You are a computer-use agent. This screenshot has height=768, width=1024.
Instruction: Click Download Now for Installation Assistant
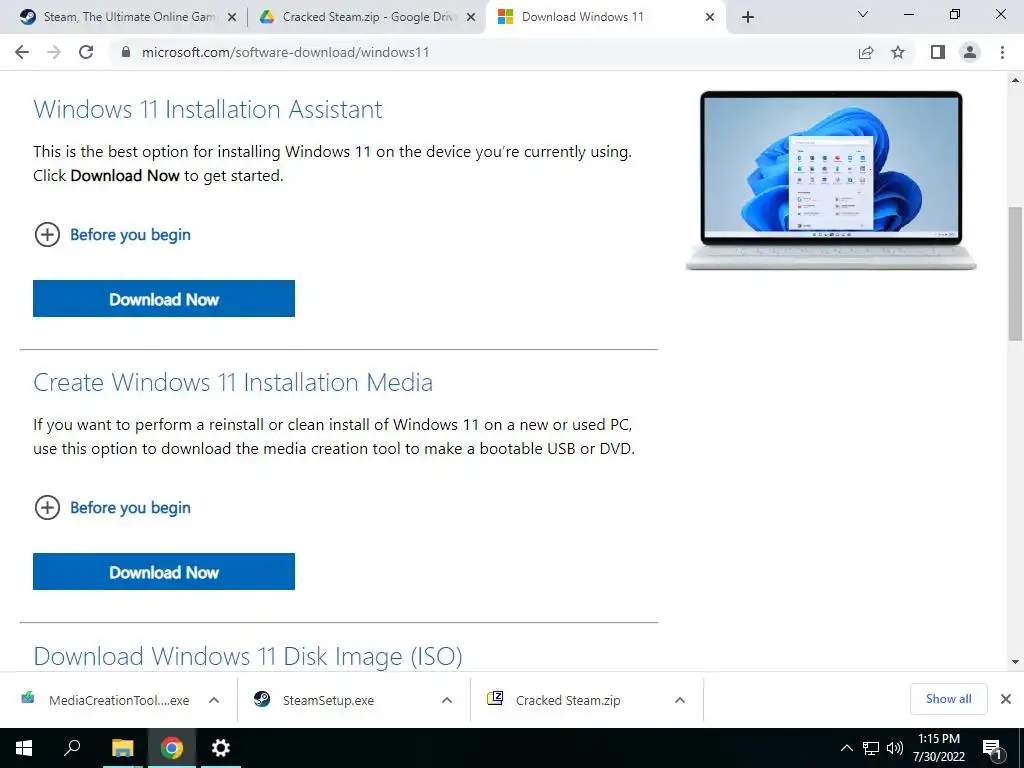point(164,298)
